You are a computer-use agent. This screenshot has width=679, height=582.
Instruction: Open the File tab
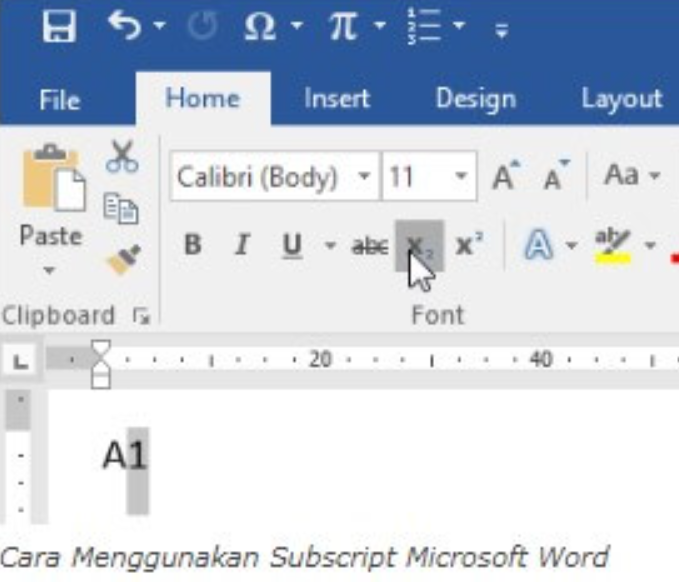click(x=60, y=100)
